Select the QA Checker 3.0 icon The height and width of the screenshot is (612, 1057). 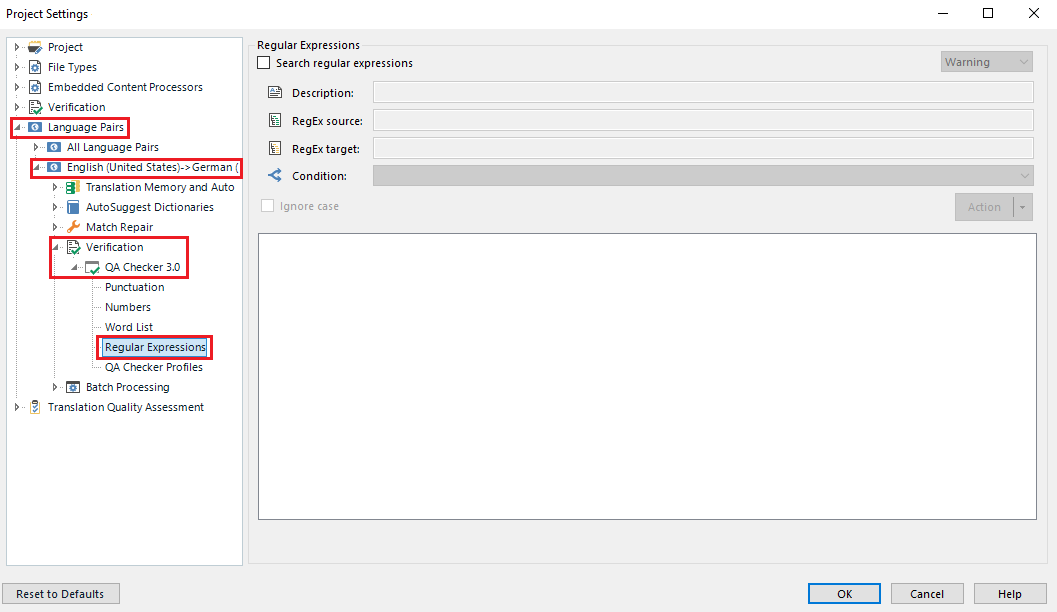pos(91,267)
